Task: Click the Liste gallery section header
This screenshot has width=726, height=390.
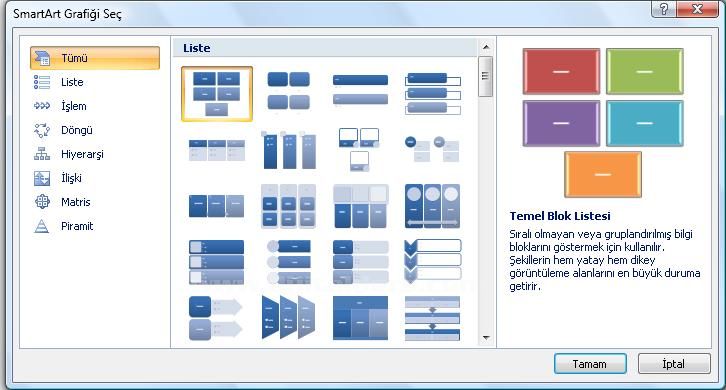Action: pyautogui.click(x=325, y=48)
